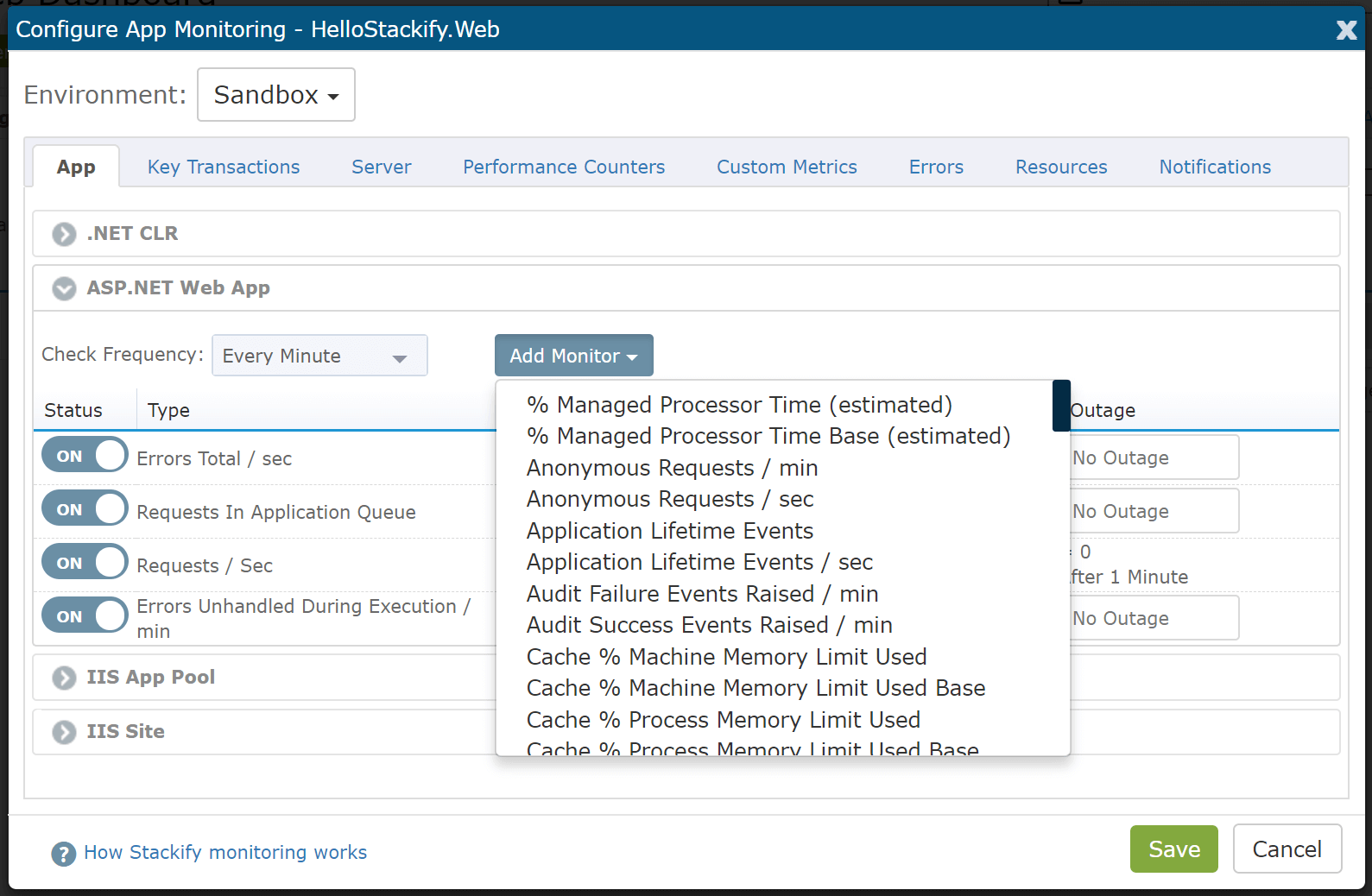Click the Outage column header
Image resolution: width=1372 pixels, height=896 pixels.
coord(1103,411)
